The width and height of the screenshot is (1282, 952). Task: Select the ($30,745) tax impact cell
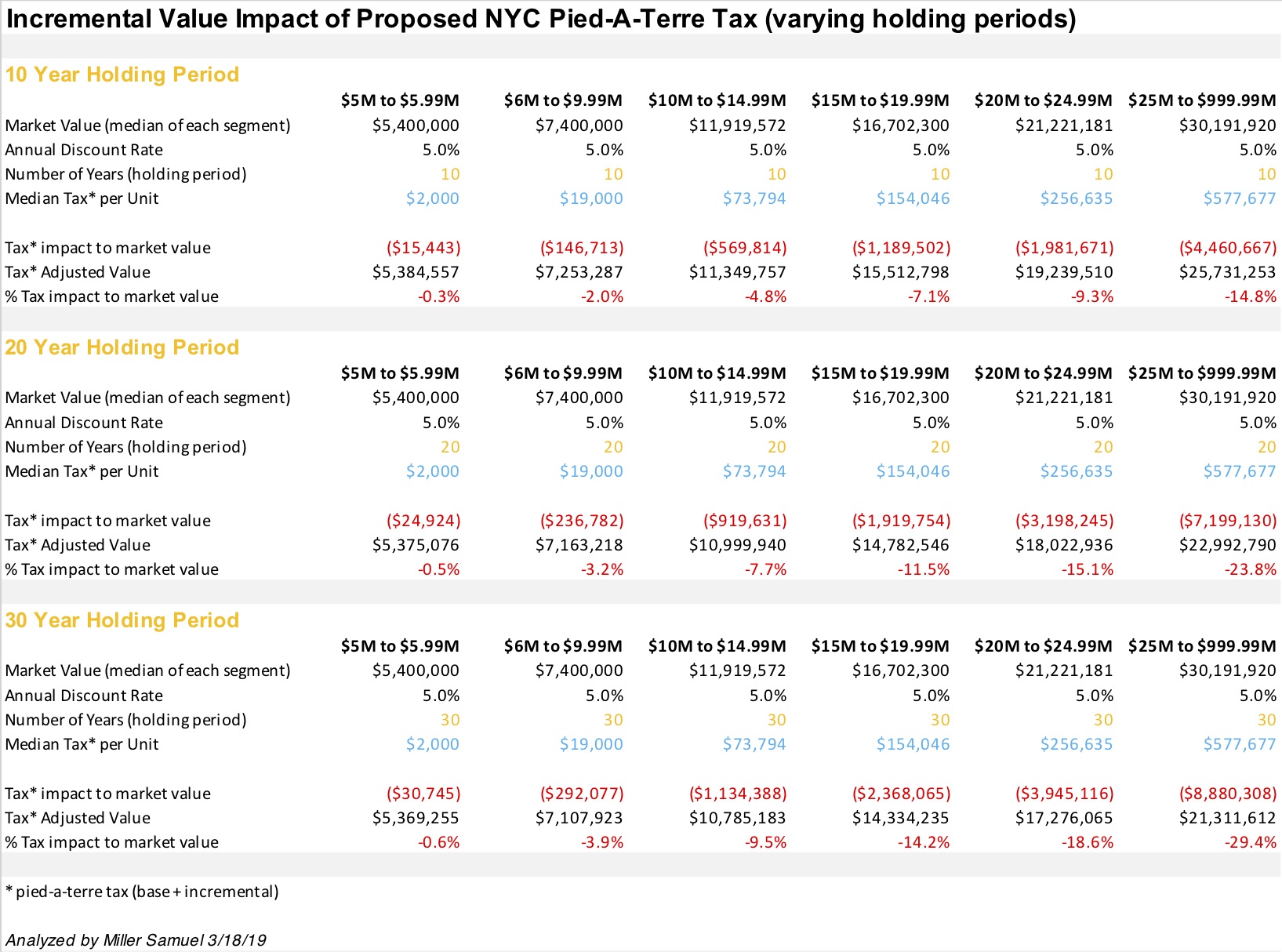(x=423, y=794)
